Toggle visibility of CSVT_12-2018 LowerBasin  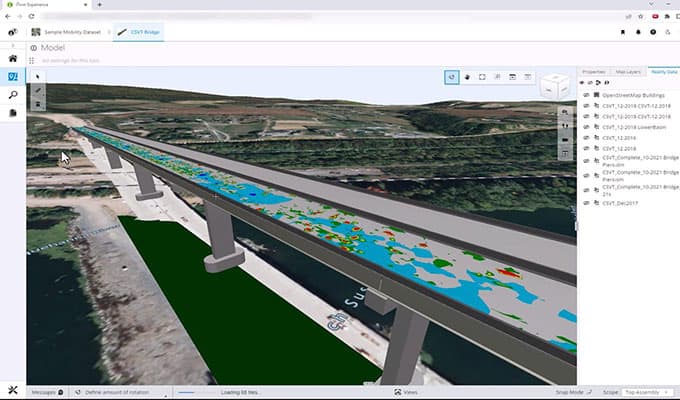coord(587,127)
